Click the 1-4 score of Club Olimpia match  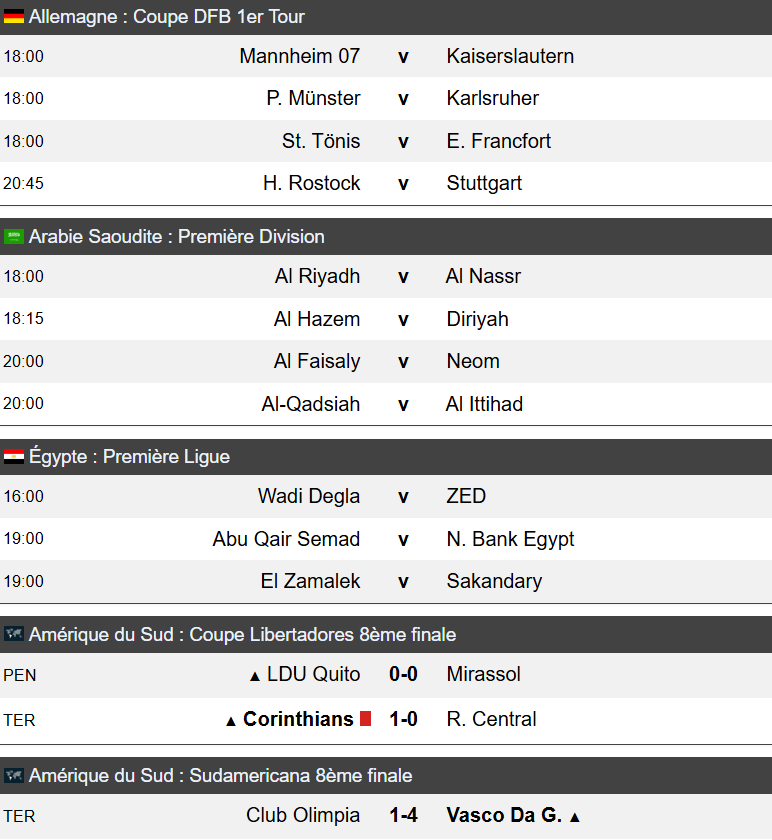(403, 815)
